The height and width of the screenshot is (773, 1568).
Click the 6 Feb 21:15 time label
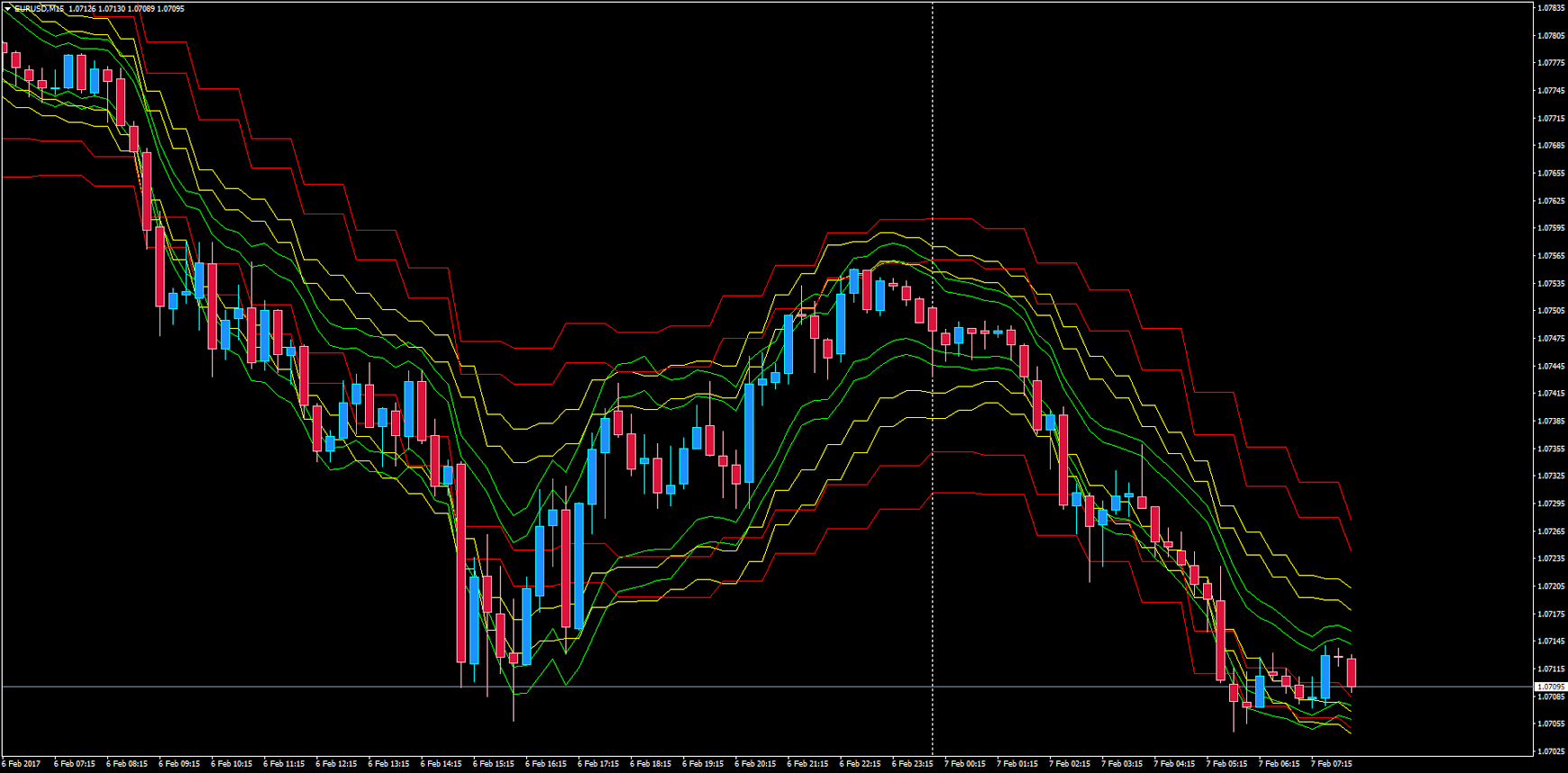(807, 764)
